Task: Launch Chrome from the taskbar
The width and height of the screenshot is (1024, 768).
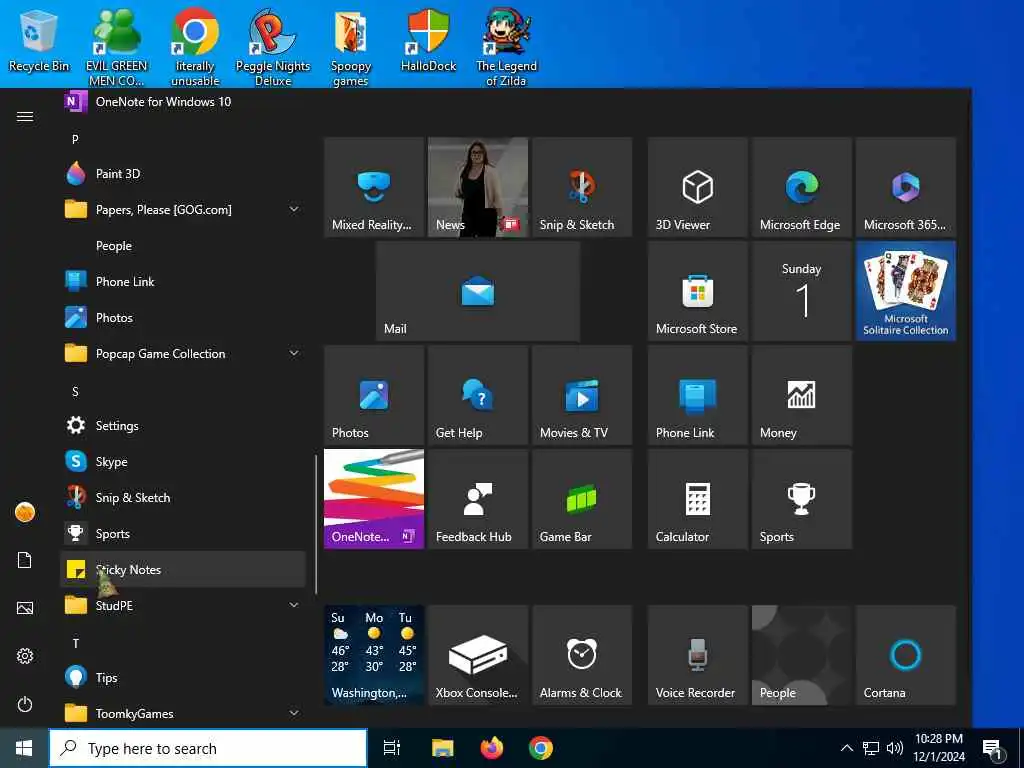Action: coord(541,748)
